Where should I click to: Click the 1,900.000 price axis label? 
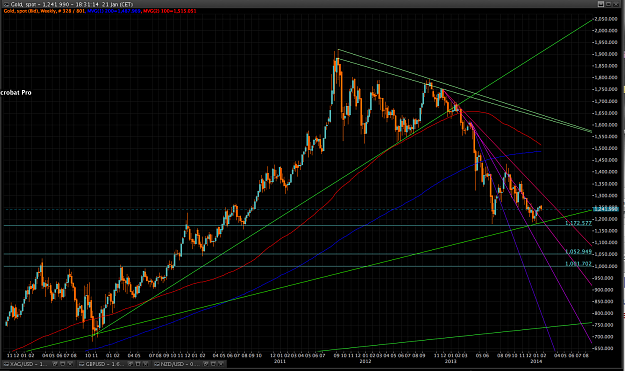coord(607,54)
